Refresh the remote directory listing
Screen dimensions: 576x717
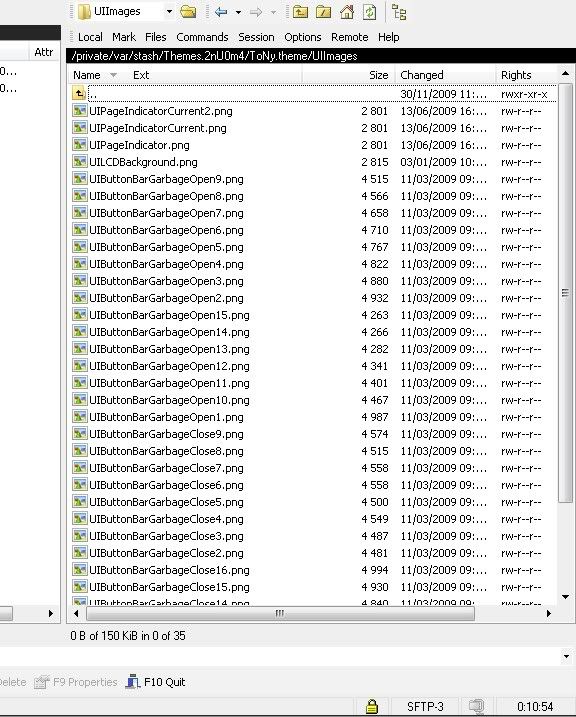[x=369, y=12]
